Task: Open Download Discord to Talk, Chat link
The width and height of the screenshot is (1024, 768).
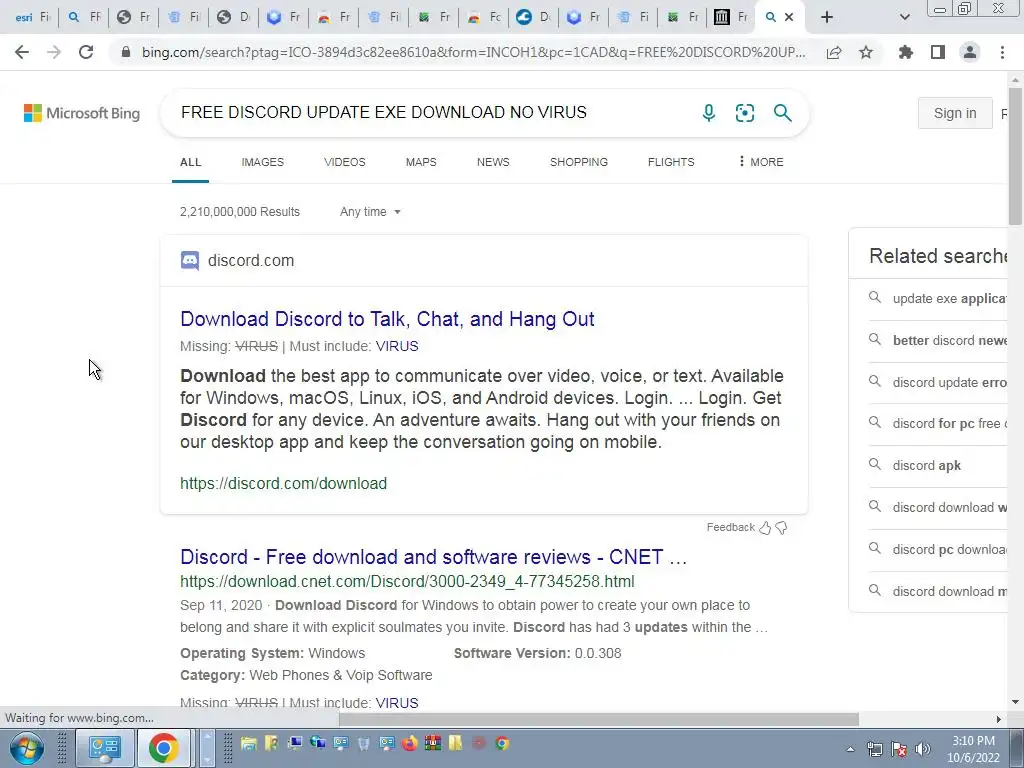Action: point(387,319)
